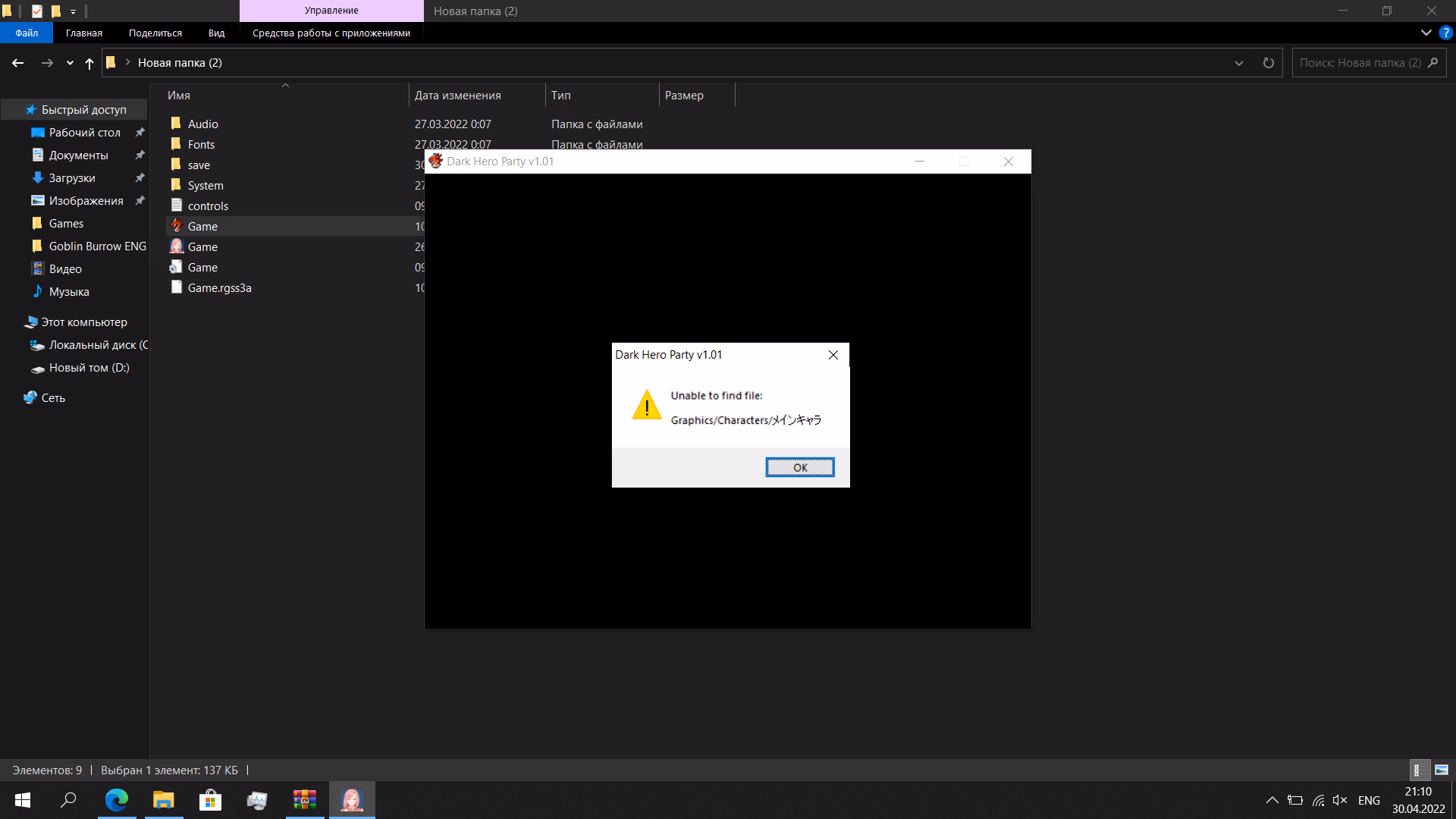
Task: Go up one folder level
Action: [89, 63]
